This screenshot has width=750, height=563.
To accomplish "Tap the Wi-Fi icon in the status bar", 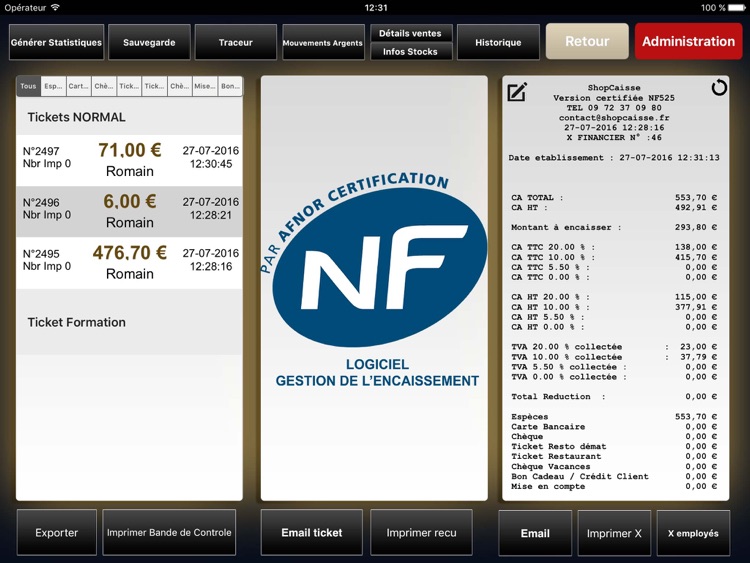I will pos(55,7).
